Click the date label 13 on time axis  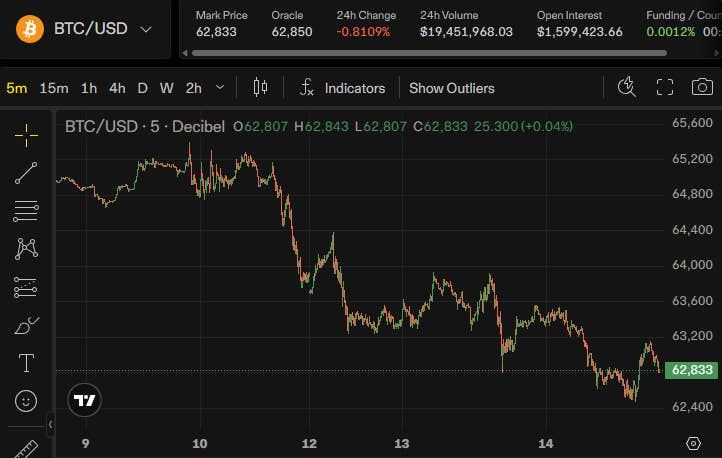(x=402, y=443)
